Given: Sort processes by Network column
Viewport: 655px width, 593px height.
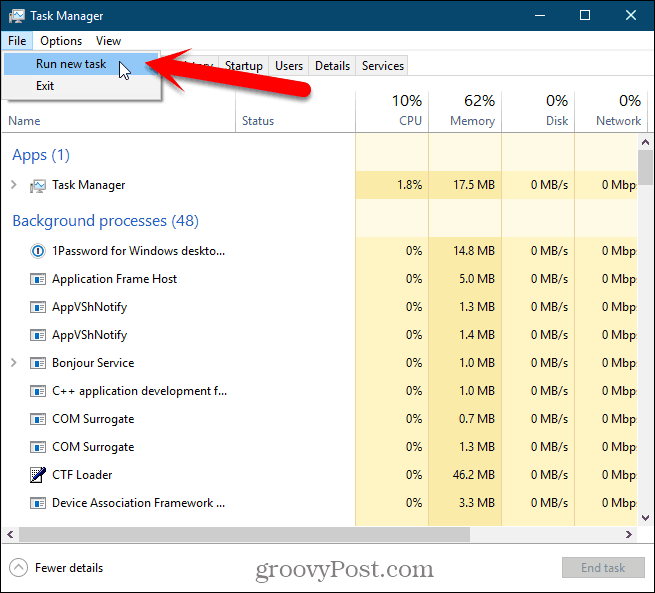Looking at the screenshot, I should [611, 111].
